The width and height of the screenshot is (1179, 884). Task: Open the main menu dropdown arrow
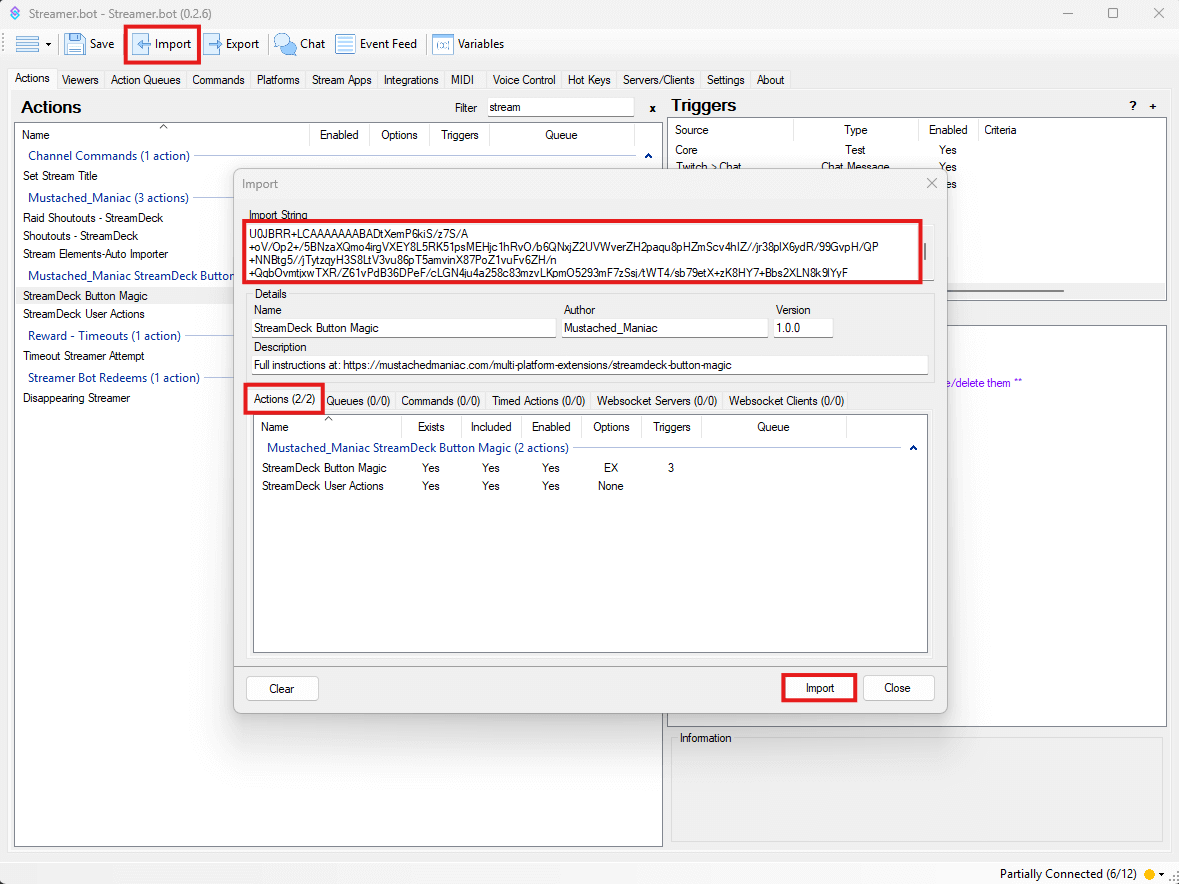click(48, 45)
